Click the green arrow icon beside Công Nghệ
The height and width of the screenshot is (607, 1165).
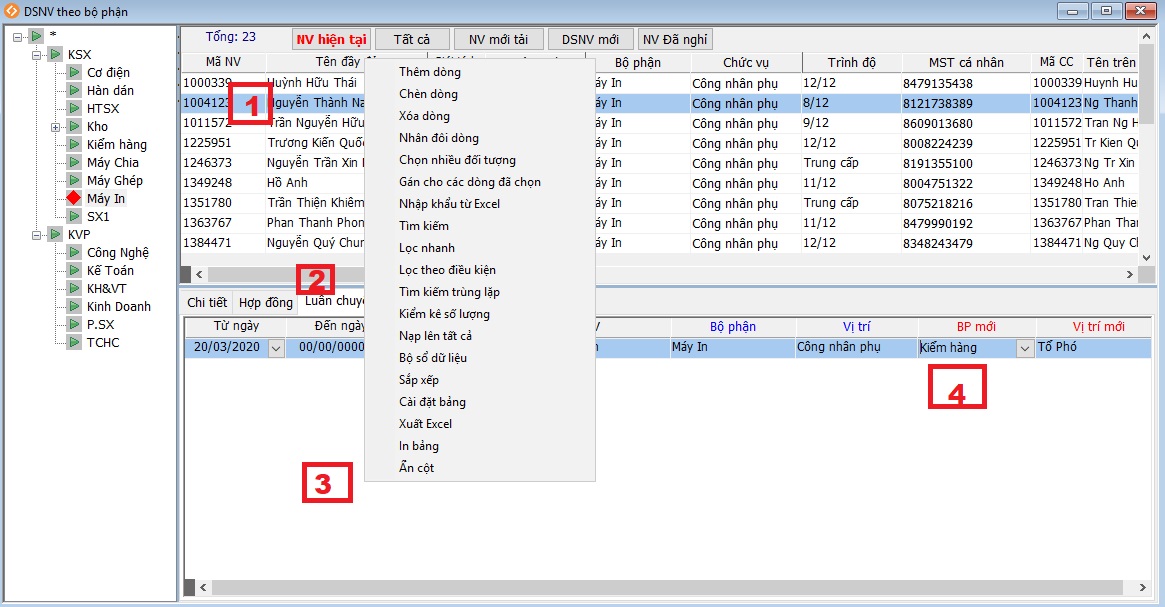click(74, 252)
